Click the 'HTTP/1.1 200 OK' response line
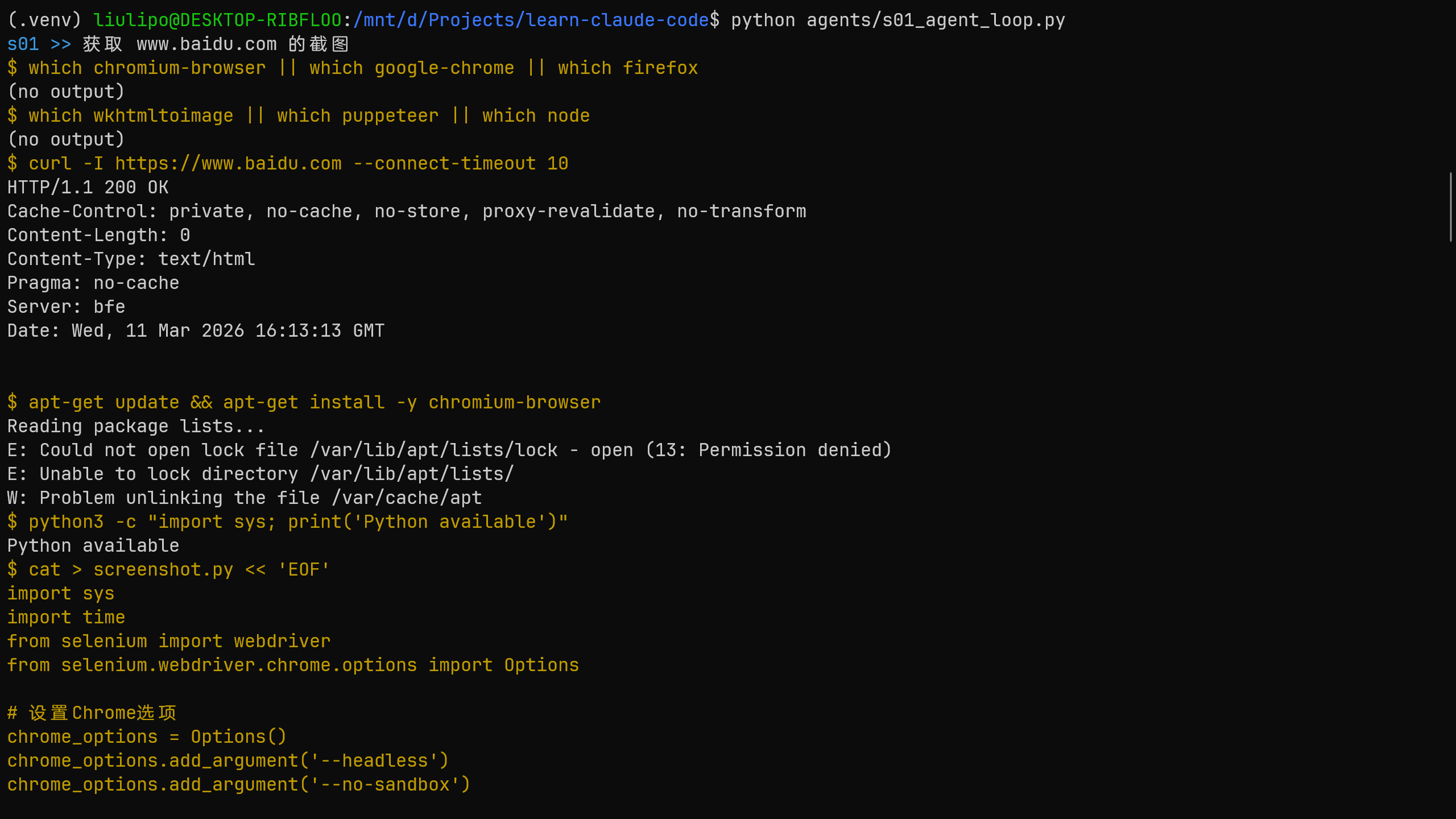 [88, 188]
